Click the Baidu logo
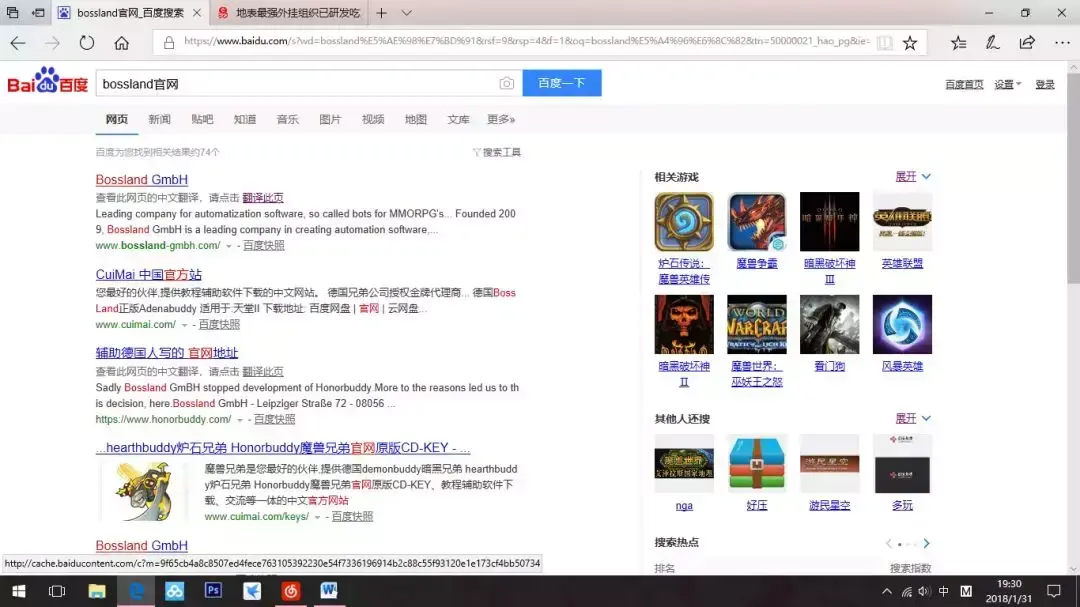Screen dimensions: 1080x607 [x=48, y=81]
